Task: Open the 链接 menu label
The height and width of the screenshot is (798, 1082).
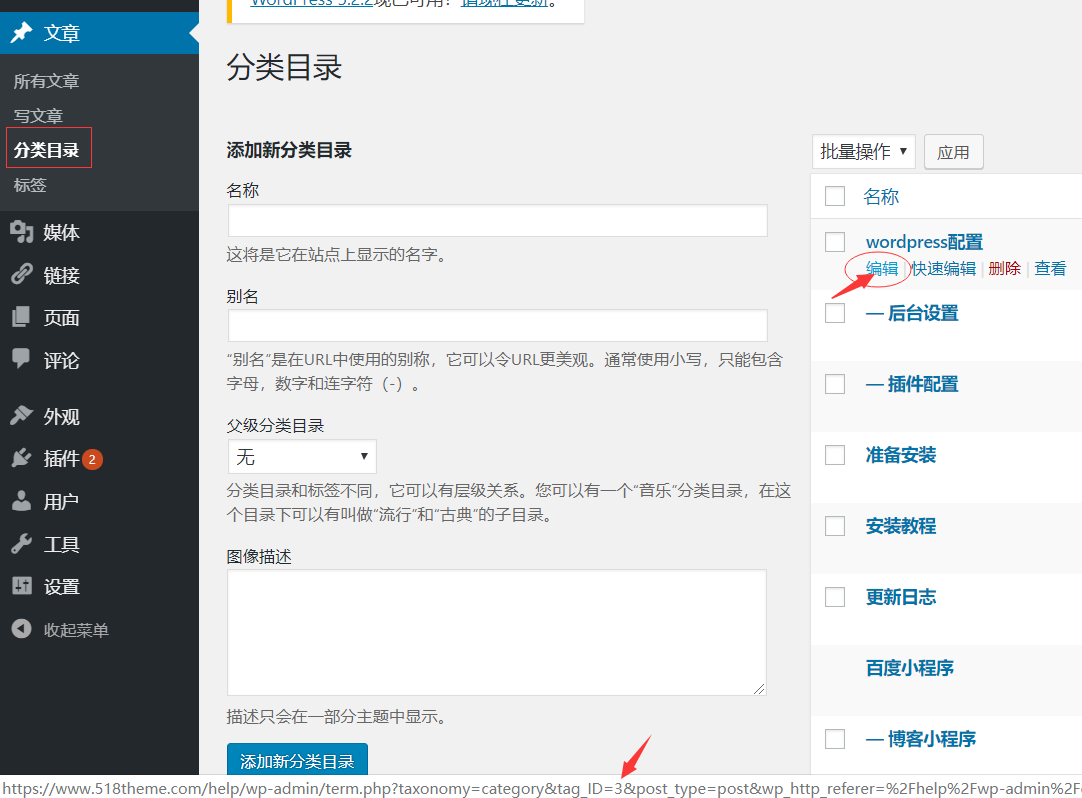Action: pos(61,275)
